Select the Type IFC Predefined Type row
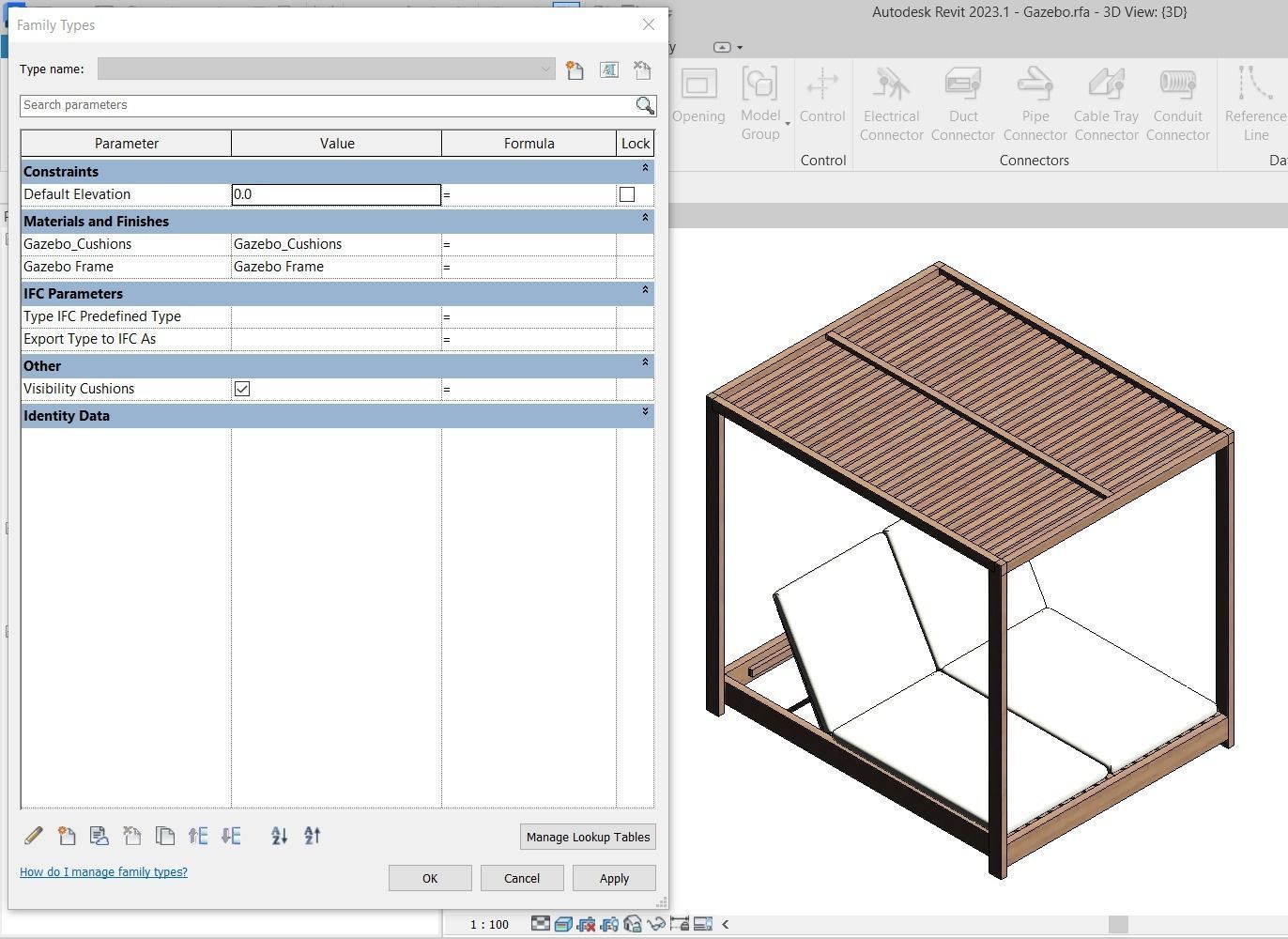 point(337,316)
